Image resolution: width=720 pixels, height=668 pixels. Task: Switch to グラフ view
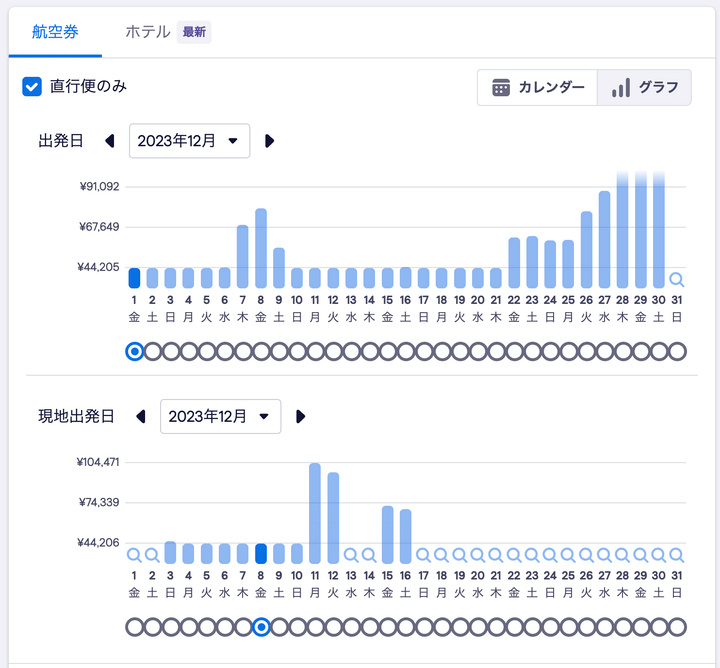click(643, 87)
